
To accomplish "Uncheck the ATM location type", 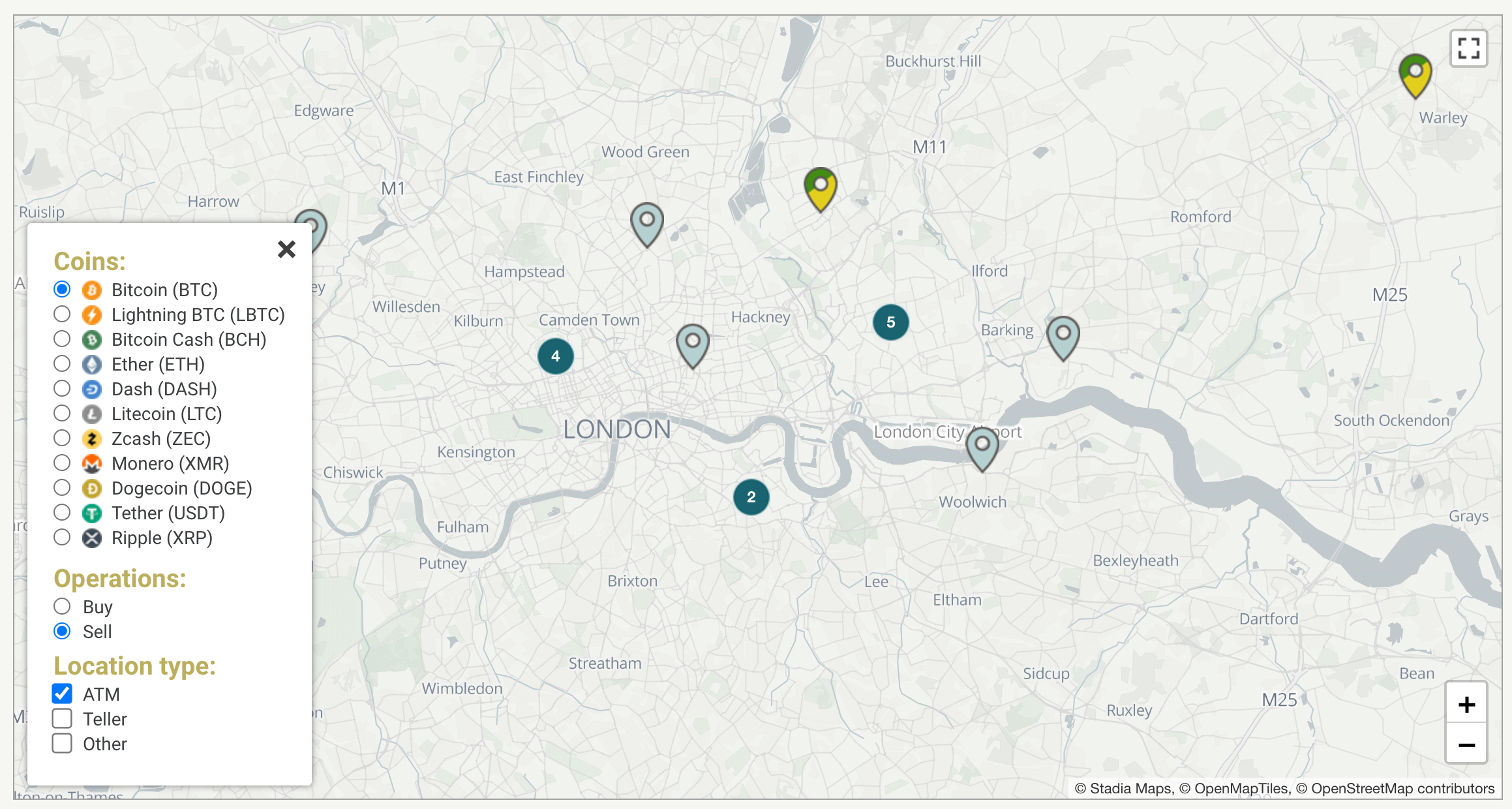I will click(x=62, y=694).
